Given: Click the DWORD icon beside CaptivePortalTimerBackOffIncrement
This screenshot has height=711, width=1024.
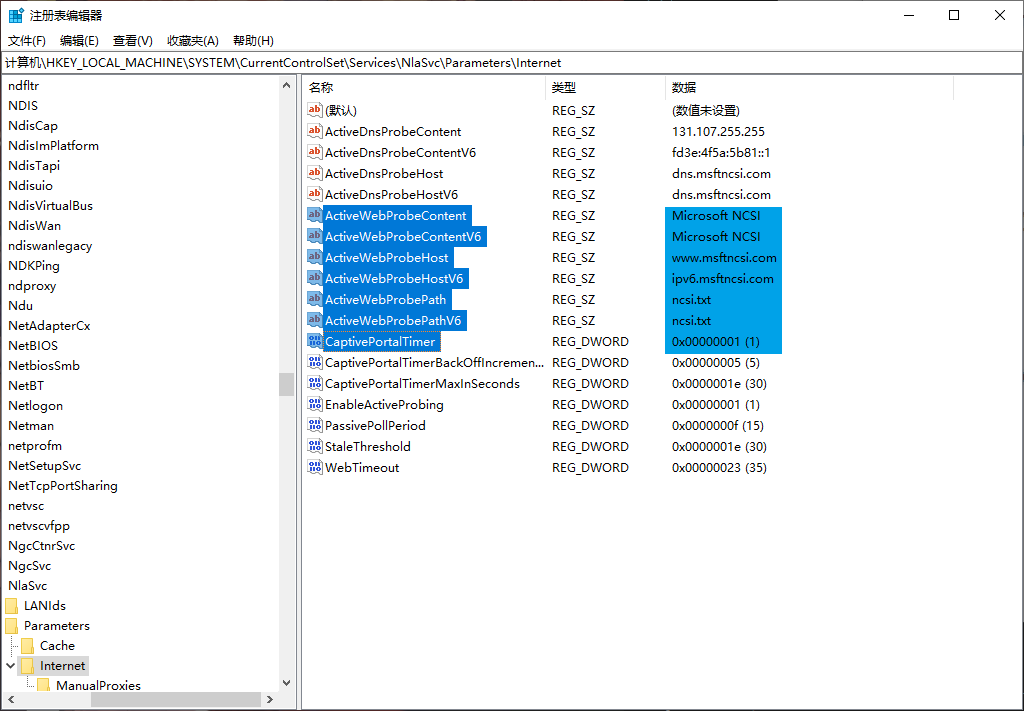Looking at the screenshot, I should click(315, 362).
